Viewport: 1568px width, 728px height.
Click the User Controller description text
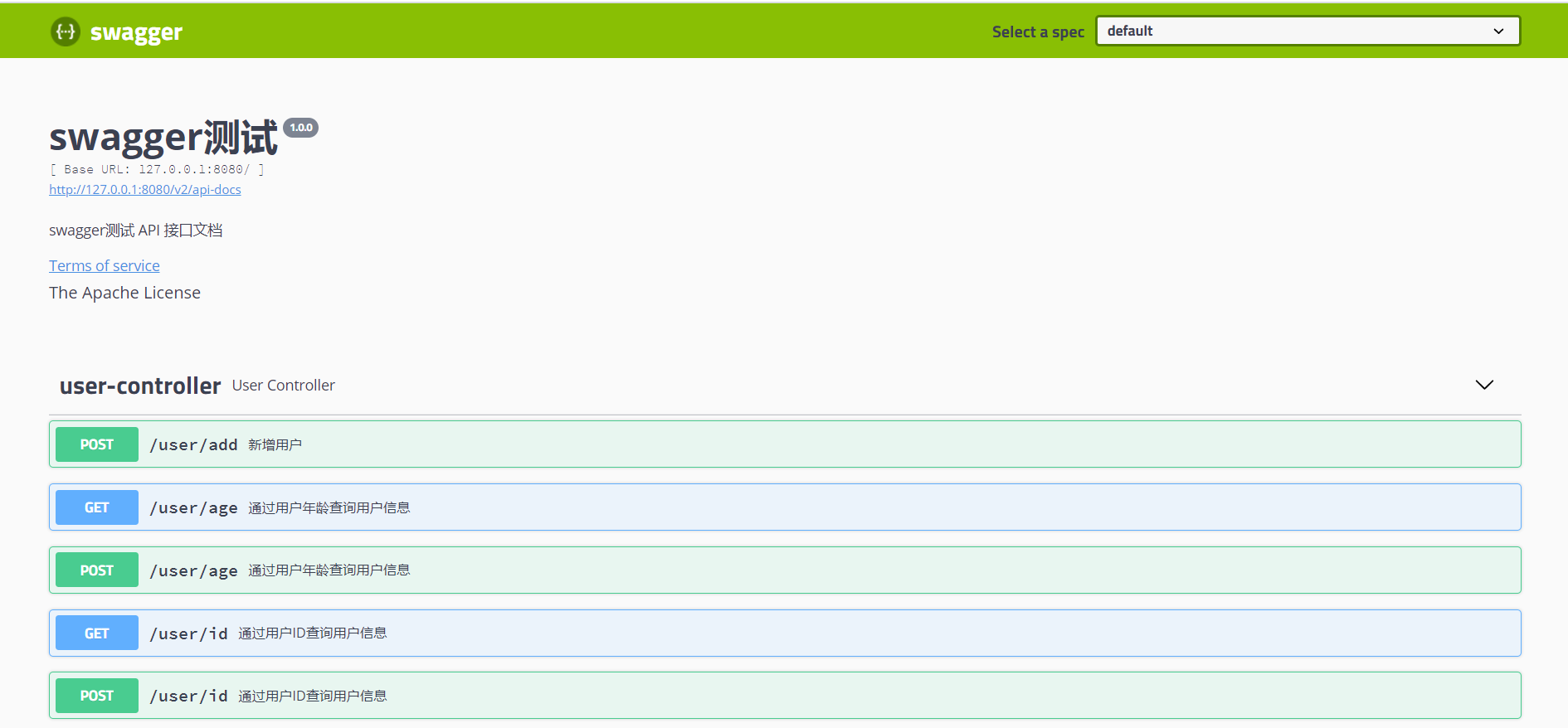point(284,386)
